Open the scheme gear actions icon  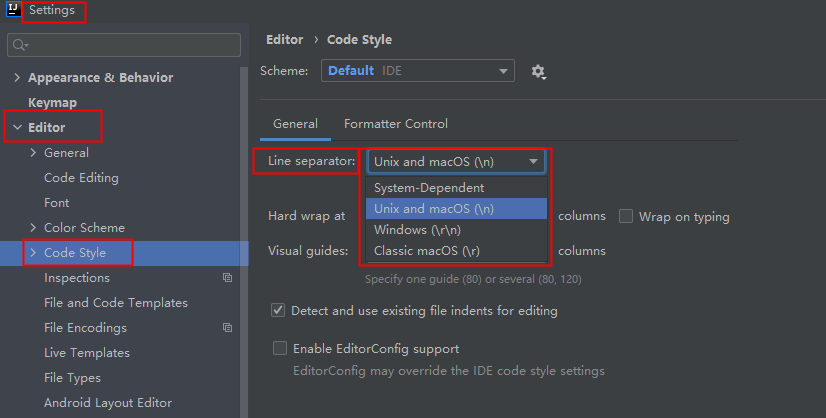tap(538, 71)
